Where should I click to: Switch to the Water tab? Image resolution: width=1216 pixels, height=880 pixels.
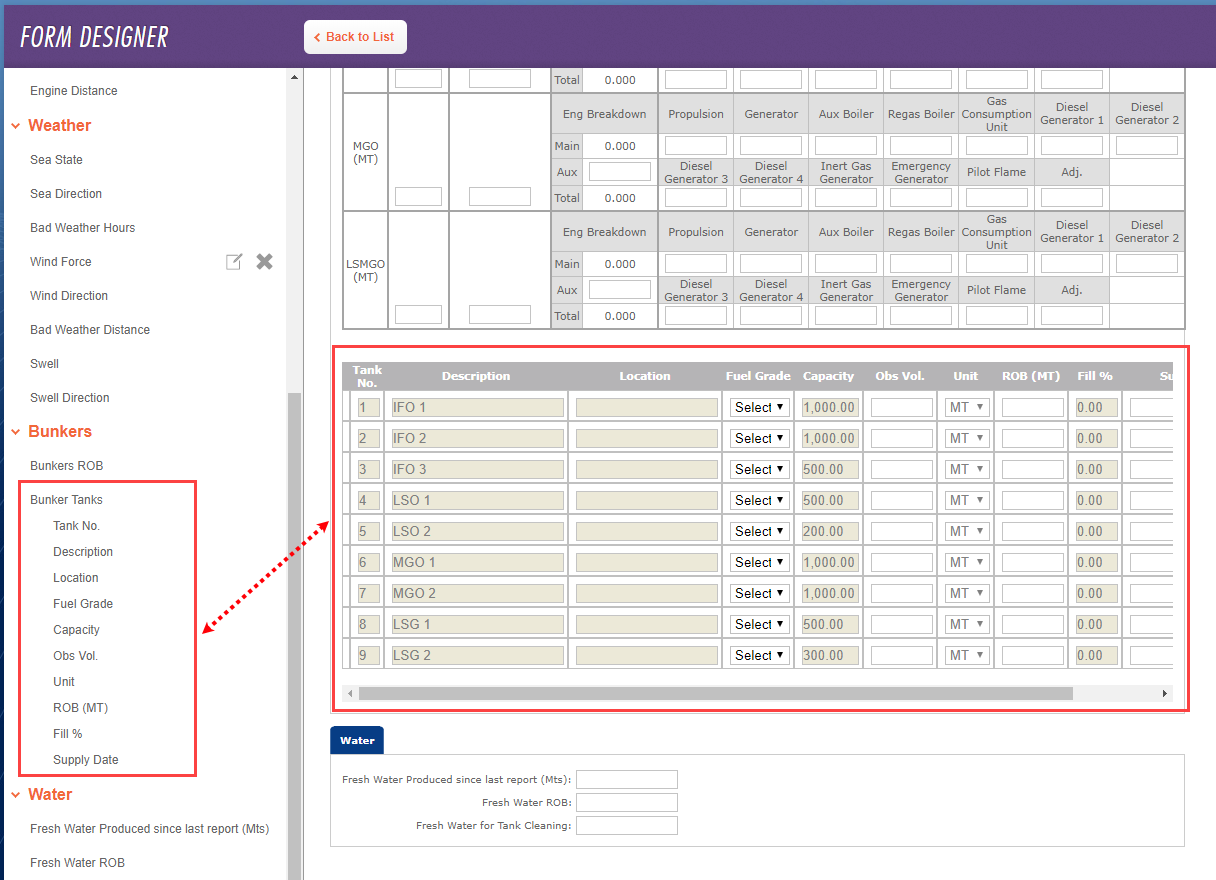click(x=356, y=739)
